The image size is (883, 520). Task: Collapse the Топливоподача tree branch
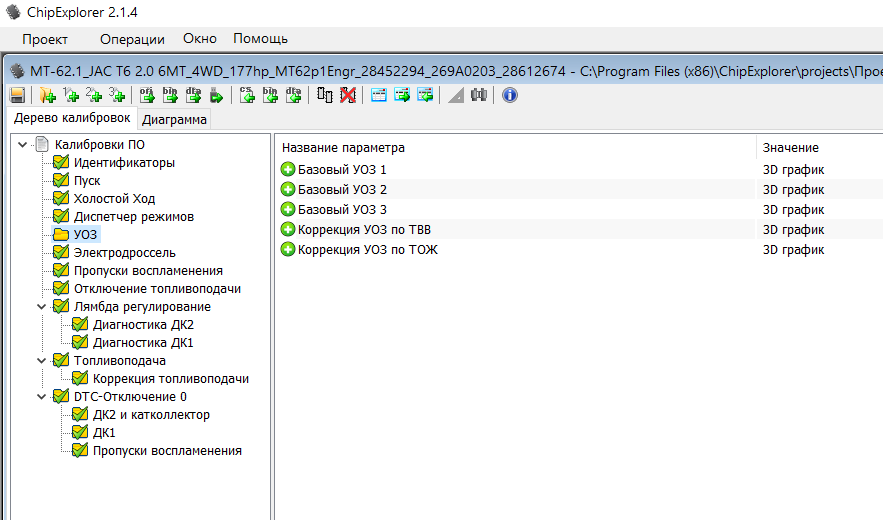42,361
